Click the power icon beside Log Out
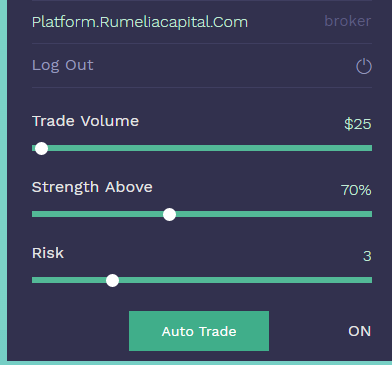The width and height of the screenshot is (392, 365). [x=364, y=66]
